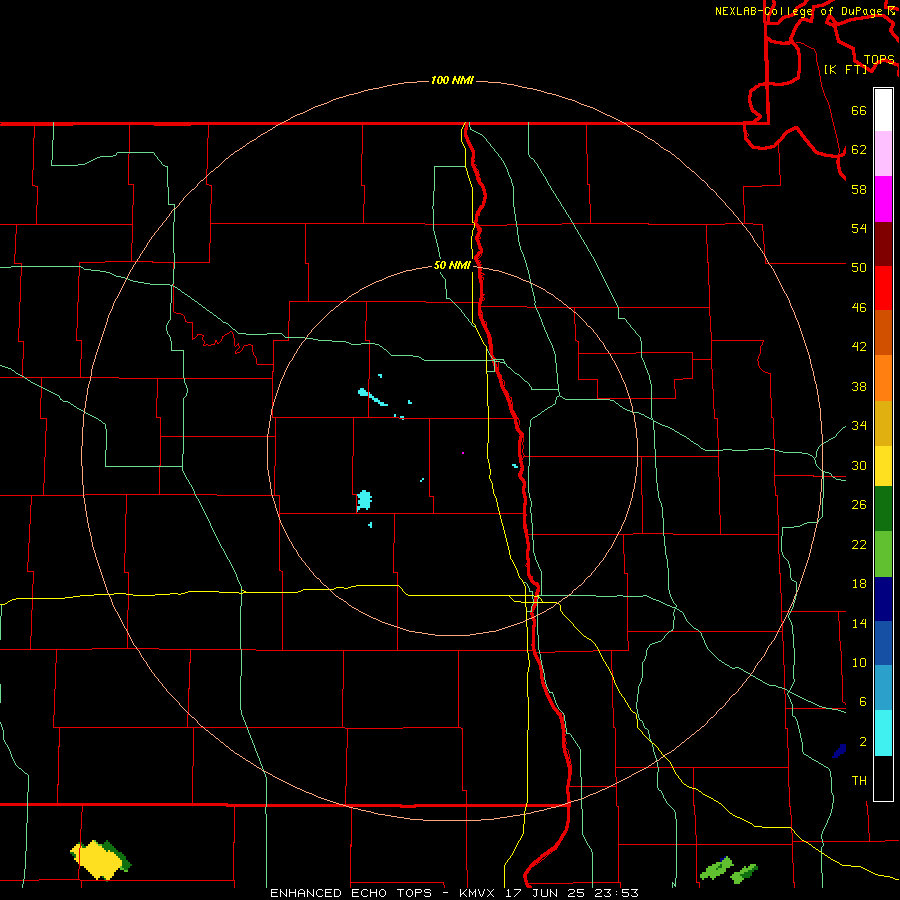Click the legend value 14
The image size is (900, 900).
(859, 623)
